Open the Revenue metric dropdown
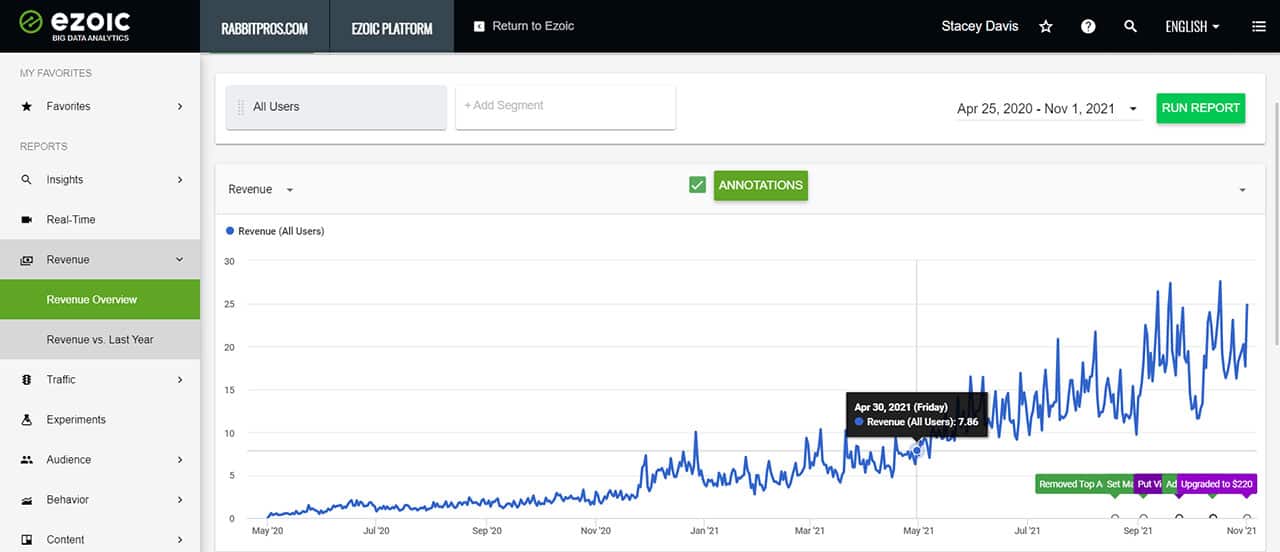Viewport: 1280px width, 552px height. point(261,189)
